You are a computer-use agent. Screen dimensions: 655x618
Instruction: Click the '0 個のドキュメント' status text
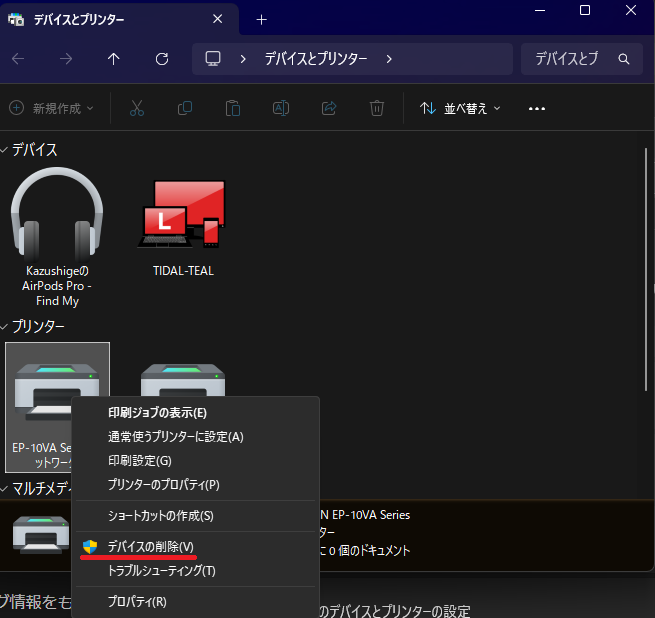point(369,550)
